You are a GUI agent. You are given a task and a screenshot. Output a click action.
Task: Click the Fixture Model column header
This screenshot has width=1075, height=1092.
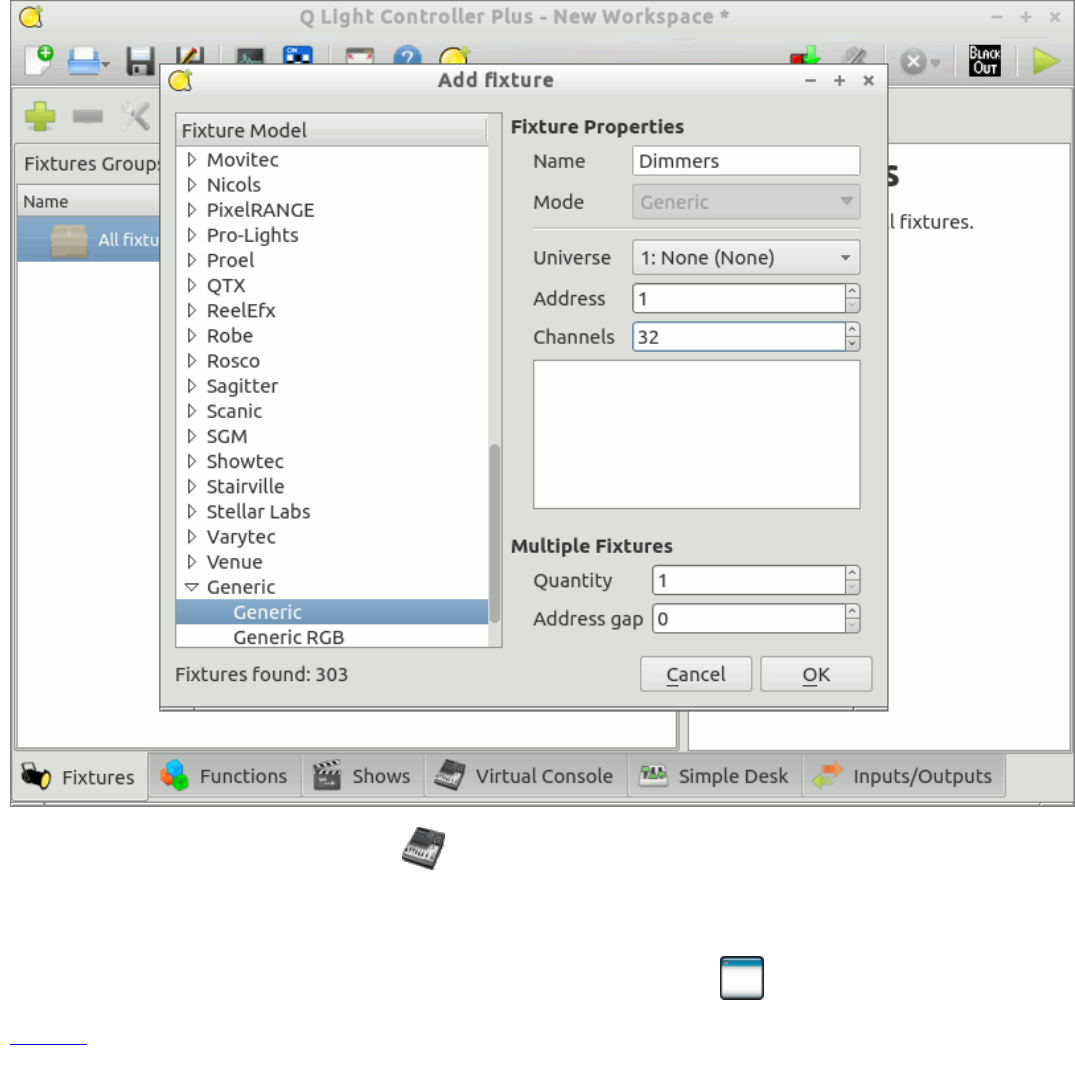click(331, 130)
